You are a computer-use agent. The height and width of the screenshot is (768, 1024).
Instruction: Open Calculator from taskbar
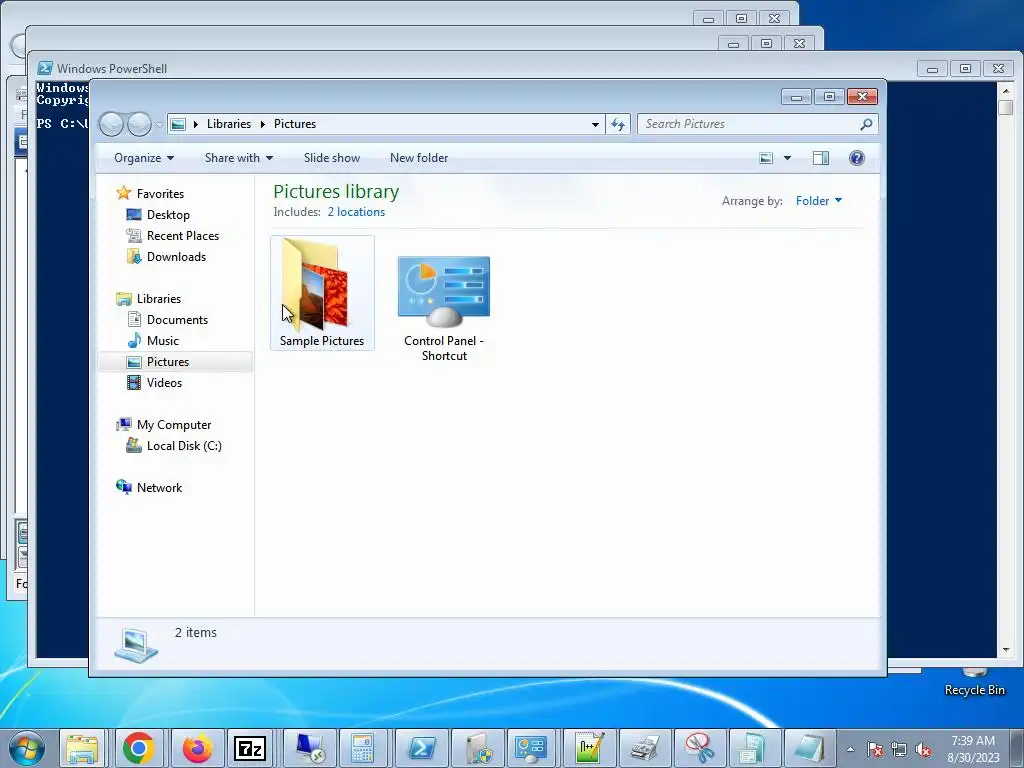pyautogui.click(x=362, y=748)
